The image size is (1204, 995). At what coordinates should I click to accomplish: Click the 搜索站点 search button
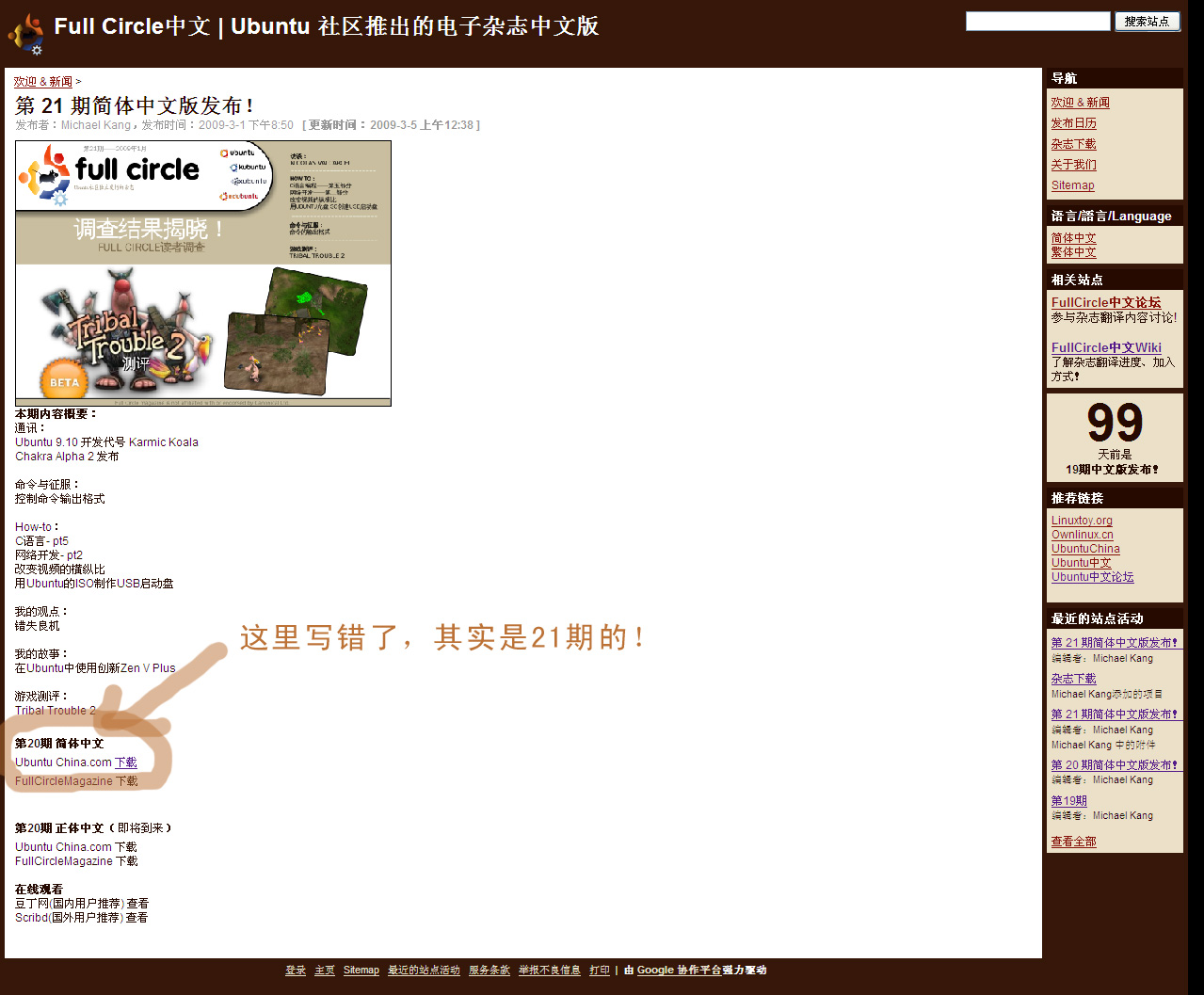[x=1147, y=21]
